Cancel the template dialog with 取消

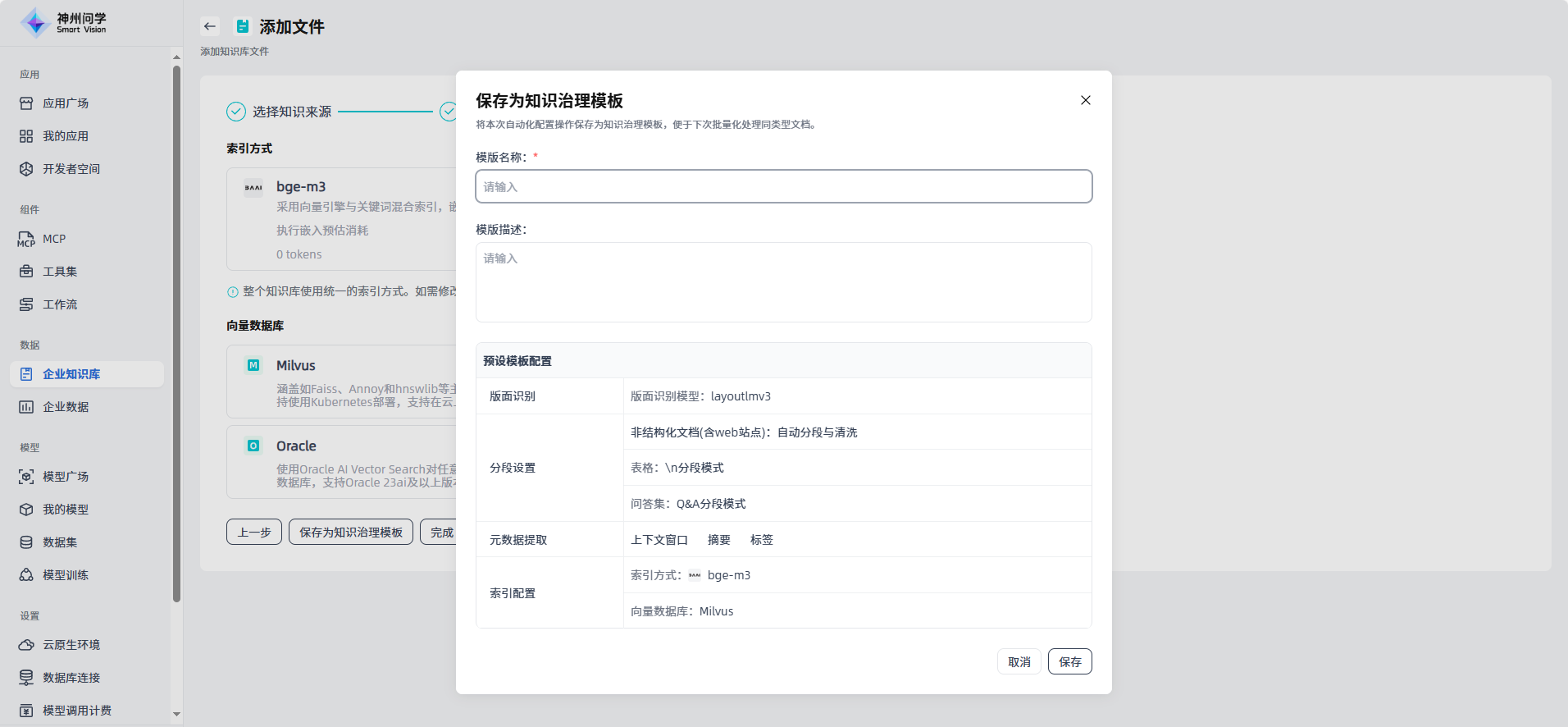[x=1019, y=661]
